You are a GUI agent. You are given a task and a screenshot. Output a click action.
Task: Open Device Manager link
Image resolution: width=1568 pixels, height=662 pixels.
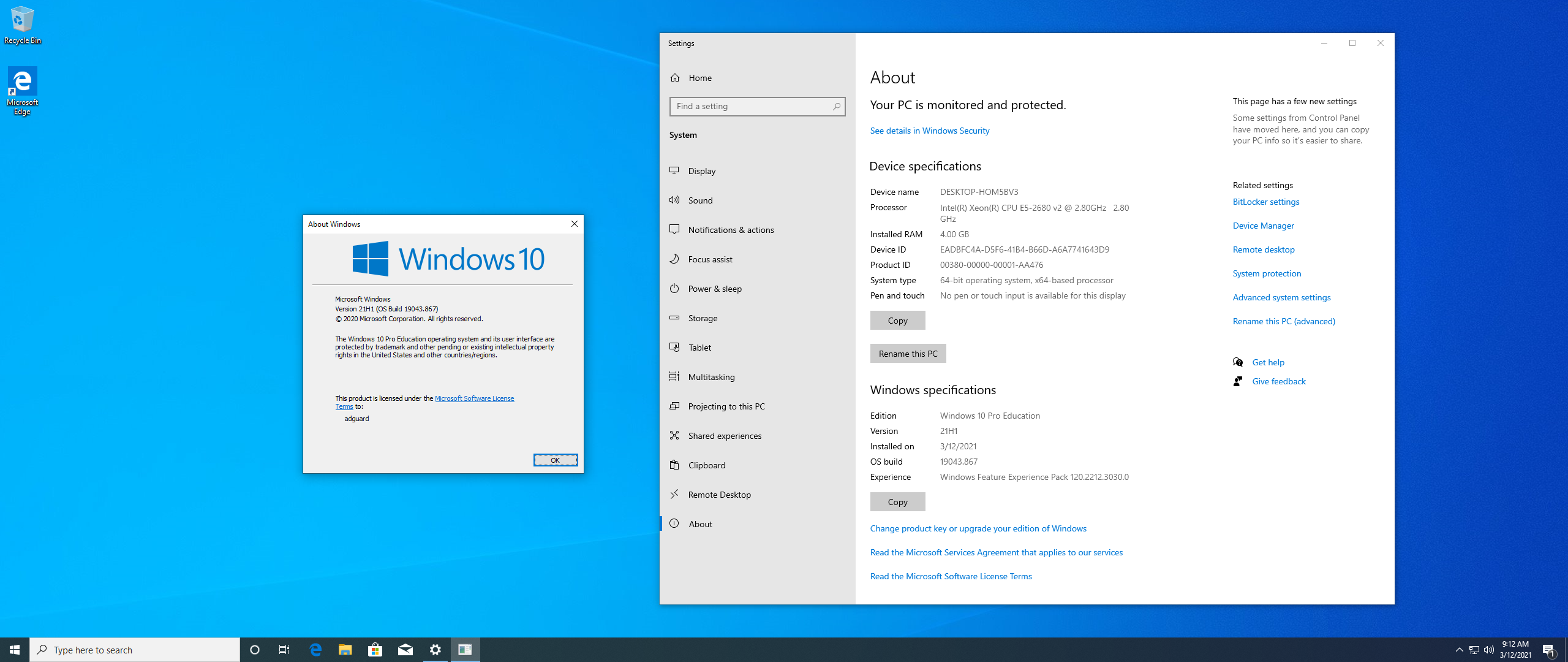(1263, 226)
